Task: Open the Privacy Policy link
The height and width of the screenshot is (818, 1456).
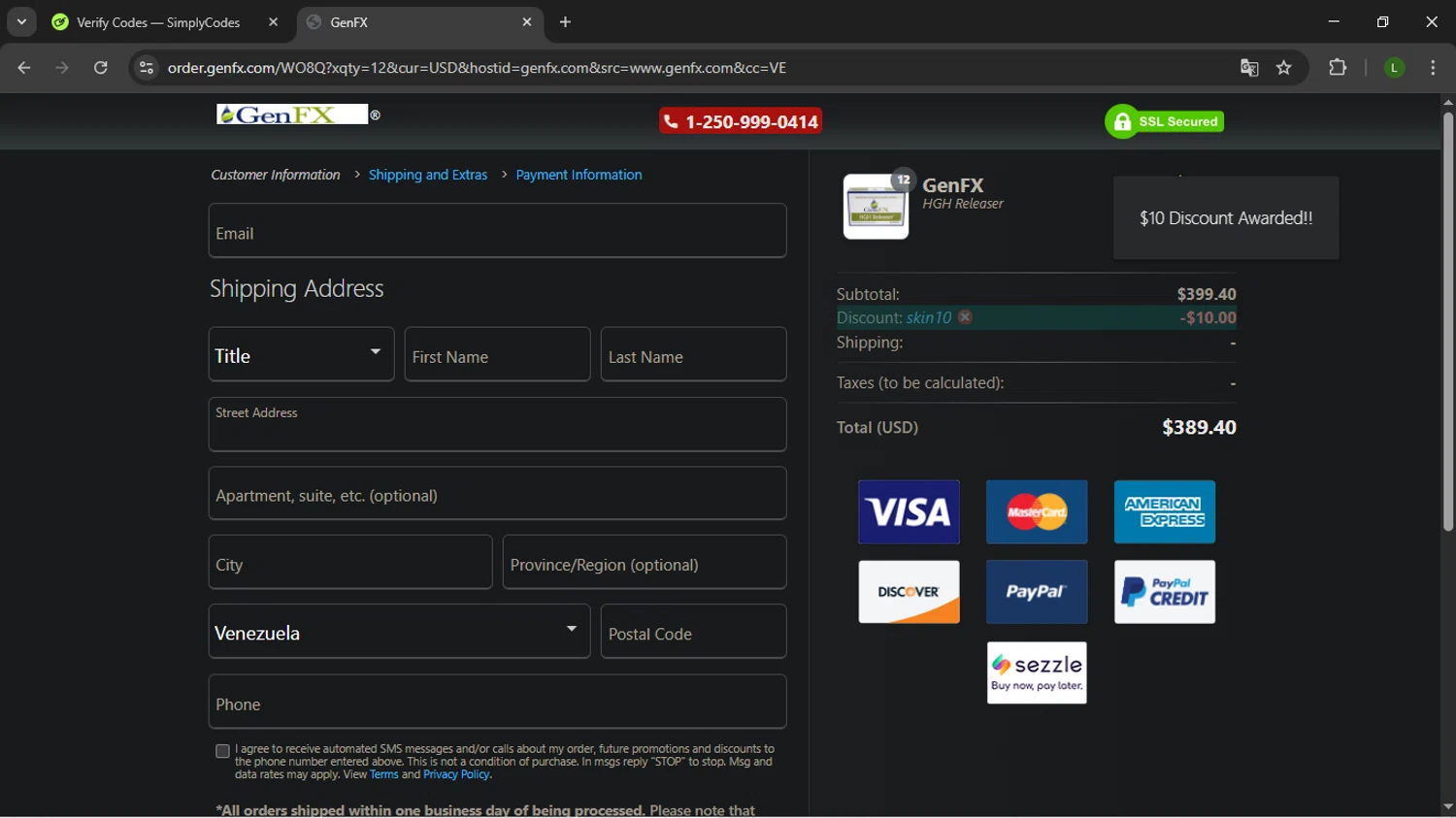Action: coord(456,774)
